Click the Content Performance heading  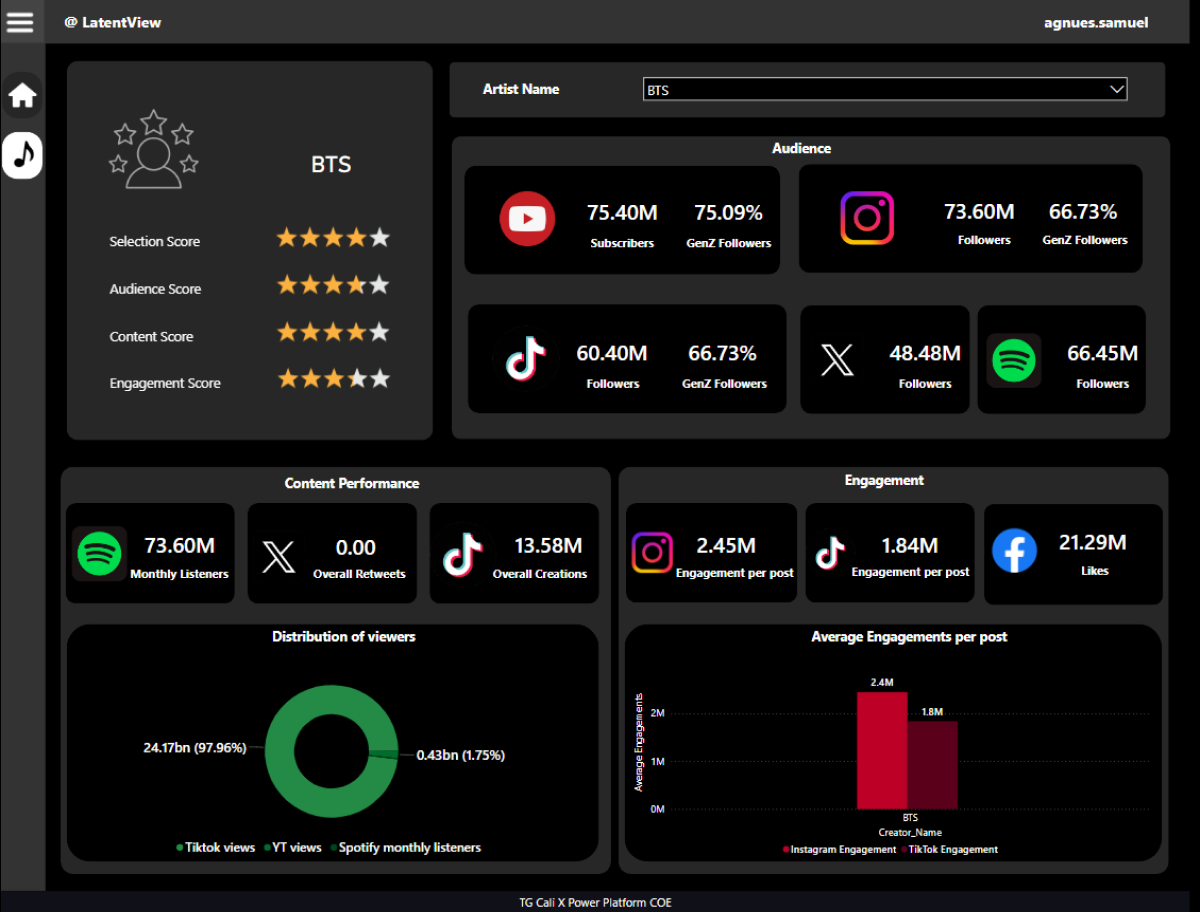352,483
